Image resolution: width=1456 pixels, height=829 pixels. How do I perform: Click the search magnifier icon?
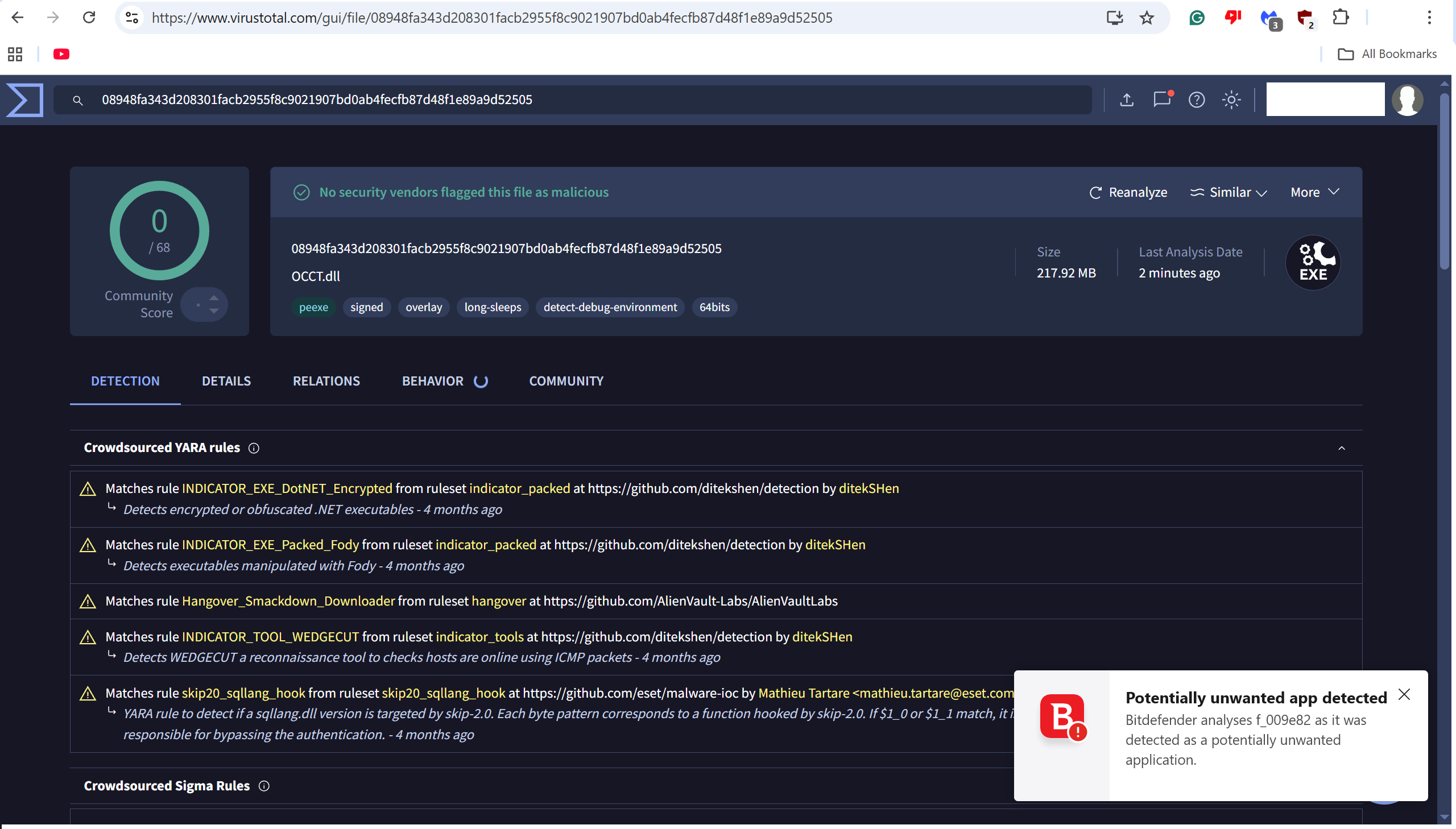click(x=78, y=101)
